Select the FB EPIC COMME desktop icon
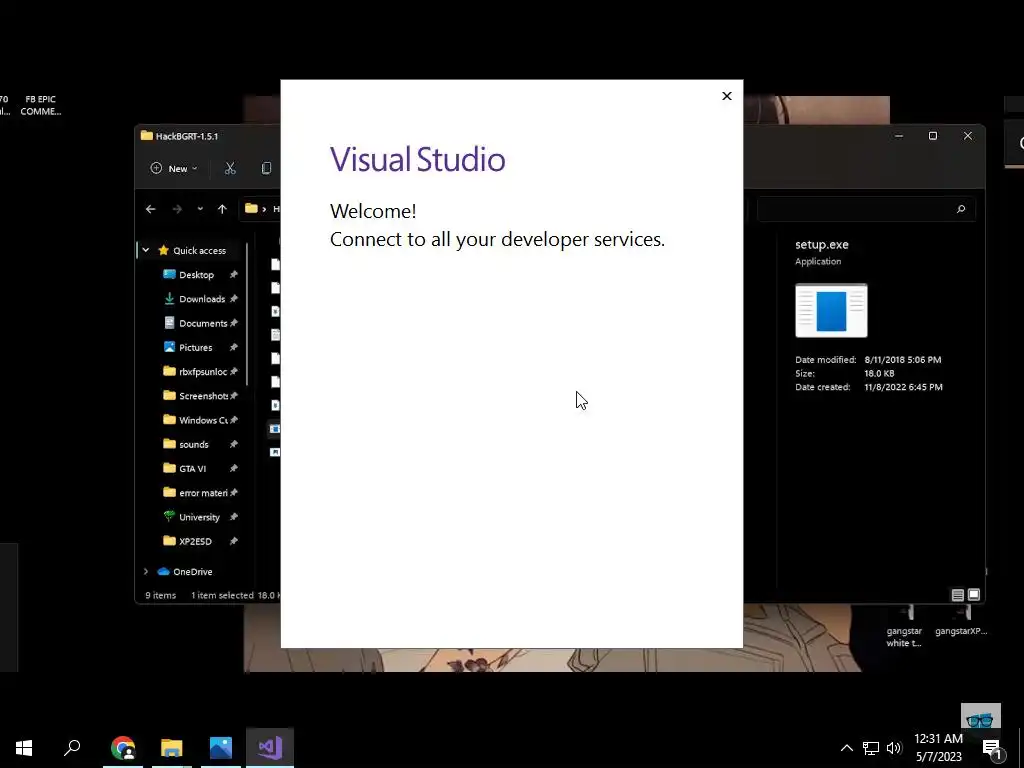This screenshot has width=1024, height=768. click(40, 105)
